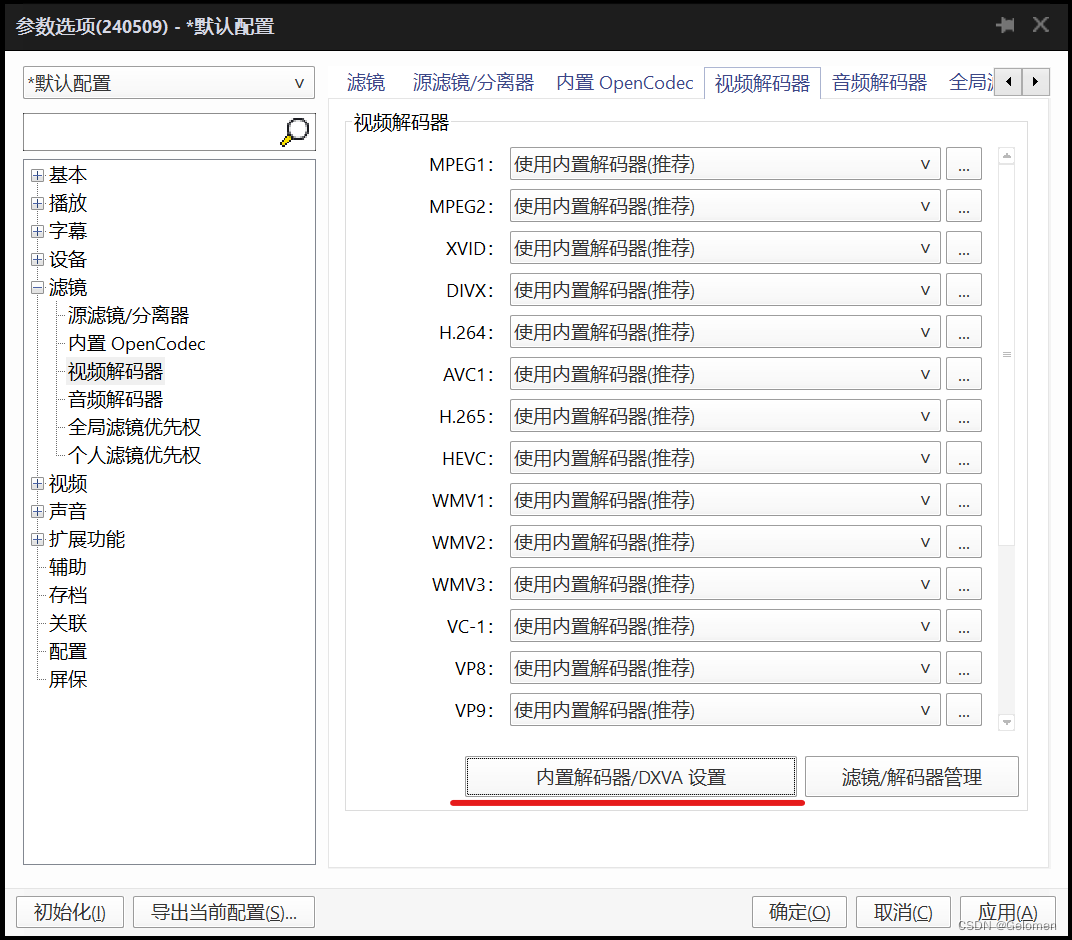Image resolution: width=1072 pixels, height=940 pixels.
Task: Switch to the 内置 OpenCodec tab
Action: click(624, 83)
